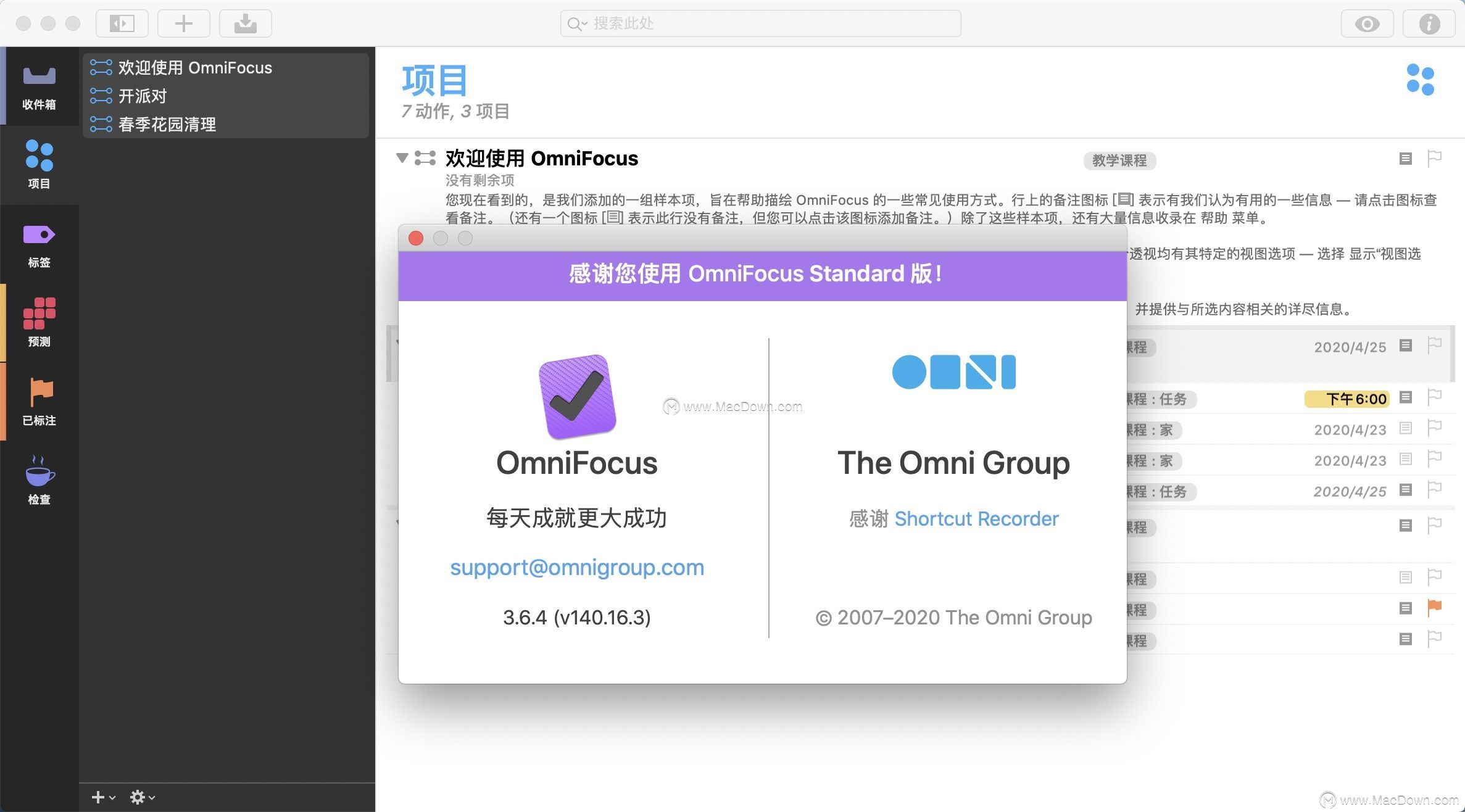1465x812 pixels.
Task: Toggle the sidebar with the toolbar button
Action: [x=122, y=23]
